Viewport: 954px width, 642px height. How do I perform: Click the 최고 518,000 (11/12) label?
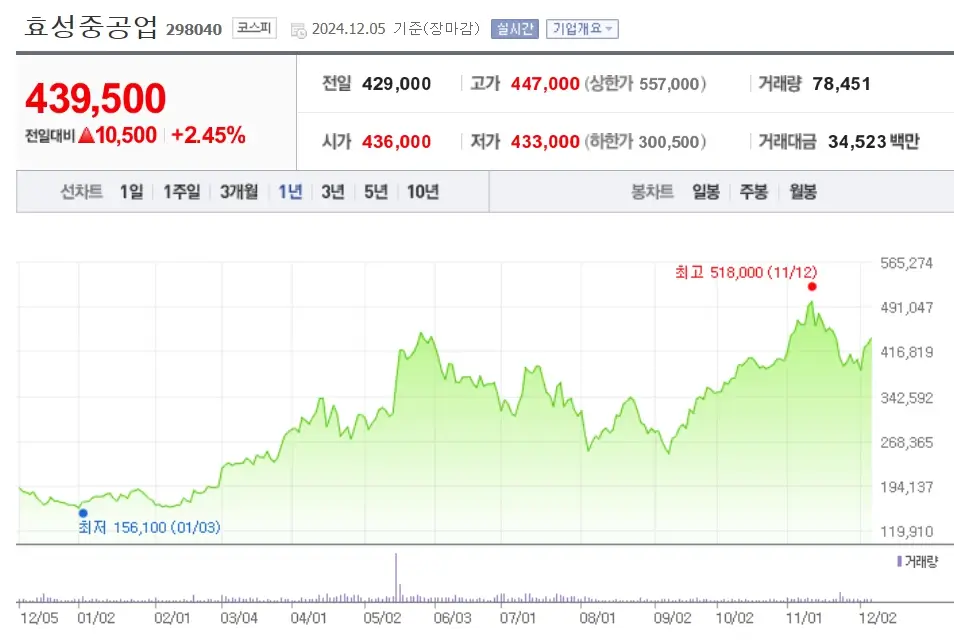[x=746, y=272]
